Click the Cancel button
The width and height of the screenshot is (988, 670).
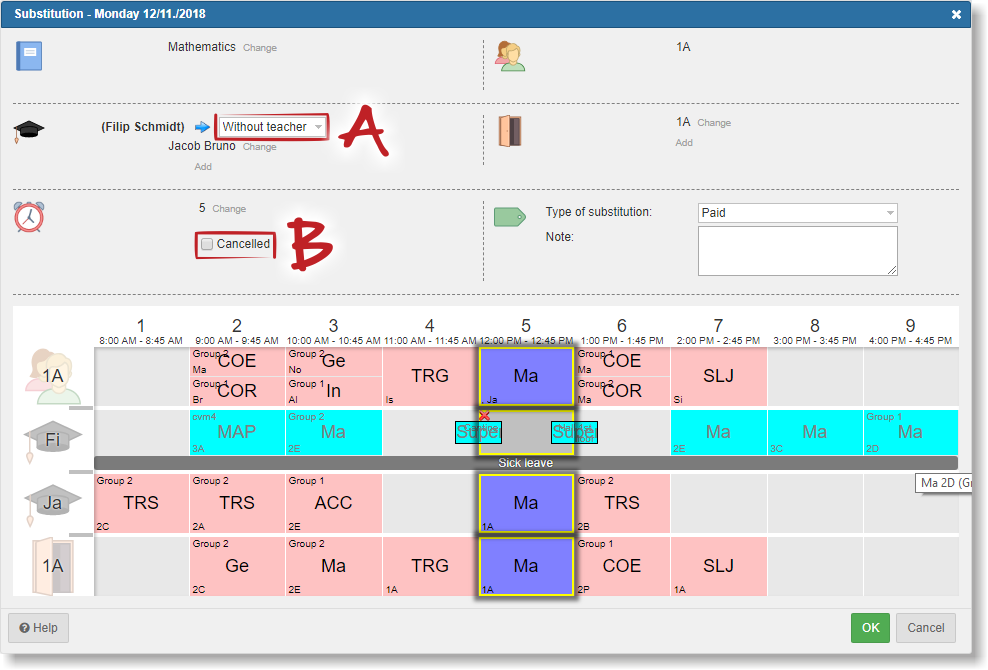(x=926, y=628)
